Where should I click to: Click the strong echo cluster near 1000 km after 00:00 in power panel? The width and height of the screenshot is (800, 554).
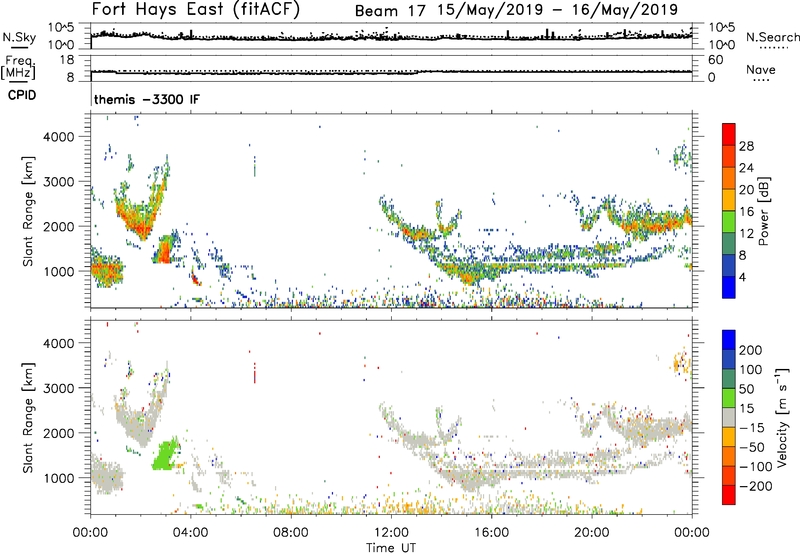[107, 270]
